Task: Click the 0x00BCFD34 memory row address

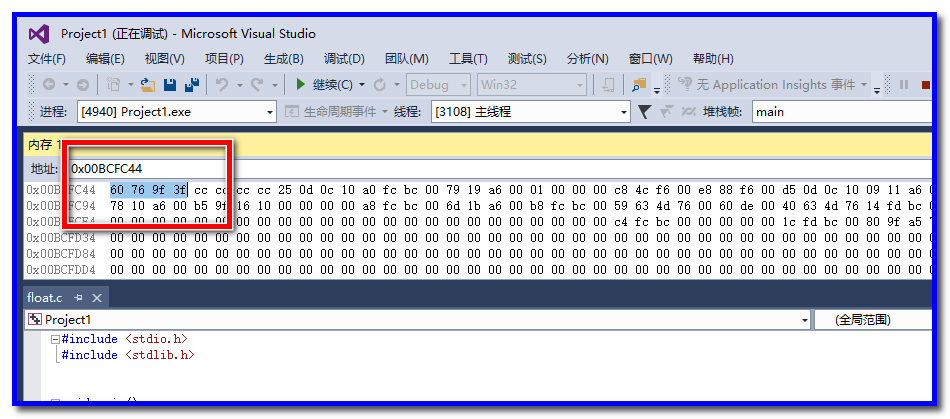Action: tap(61, 238)
